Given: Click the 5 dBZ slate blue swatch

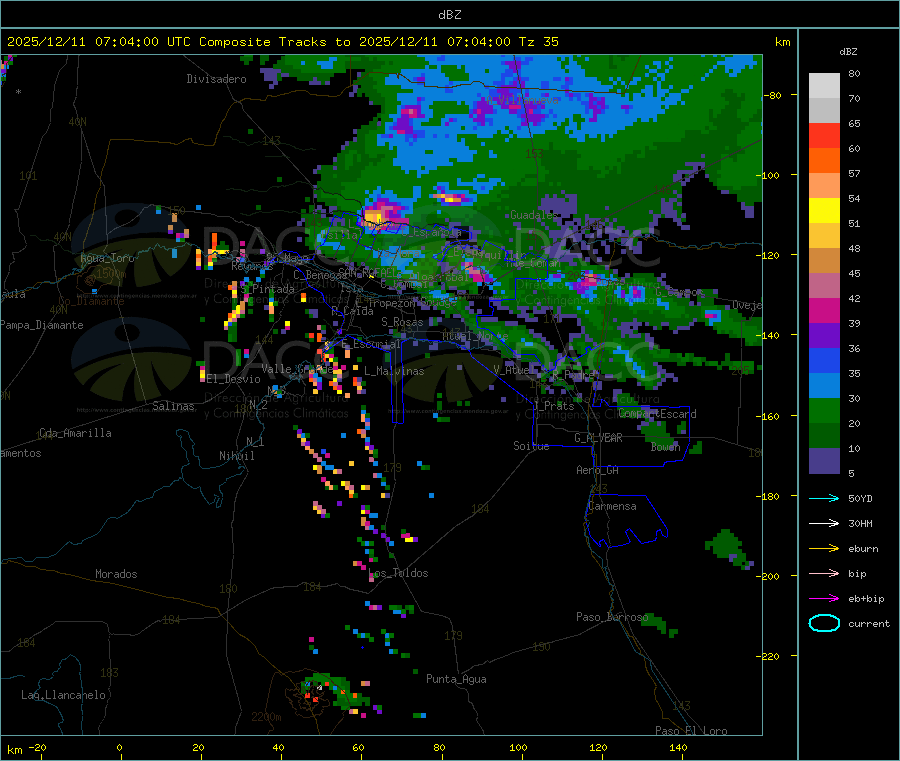Looking at the screenshot, I should [824, 461].
